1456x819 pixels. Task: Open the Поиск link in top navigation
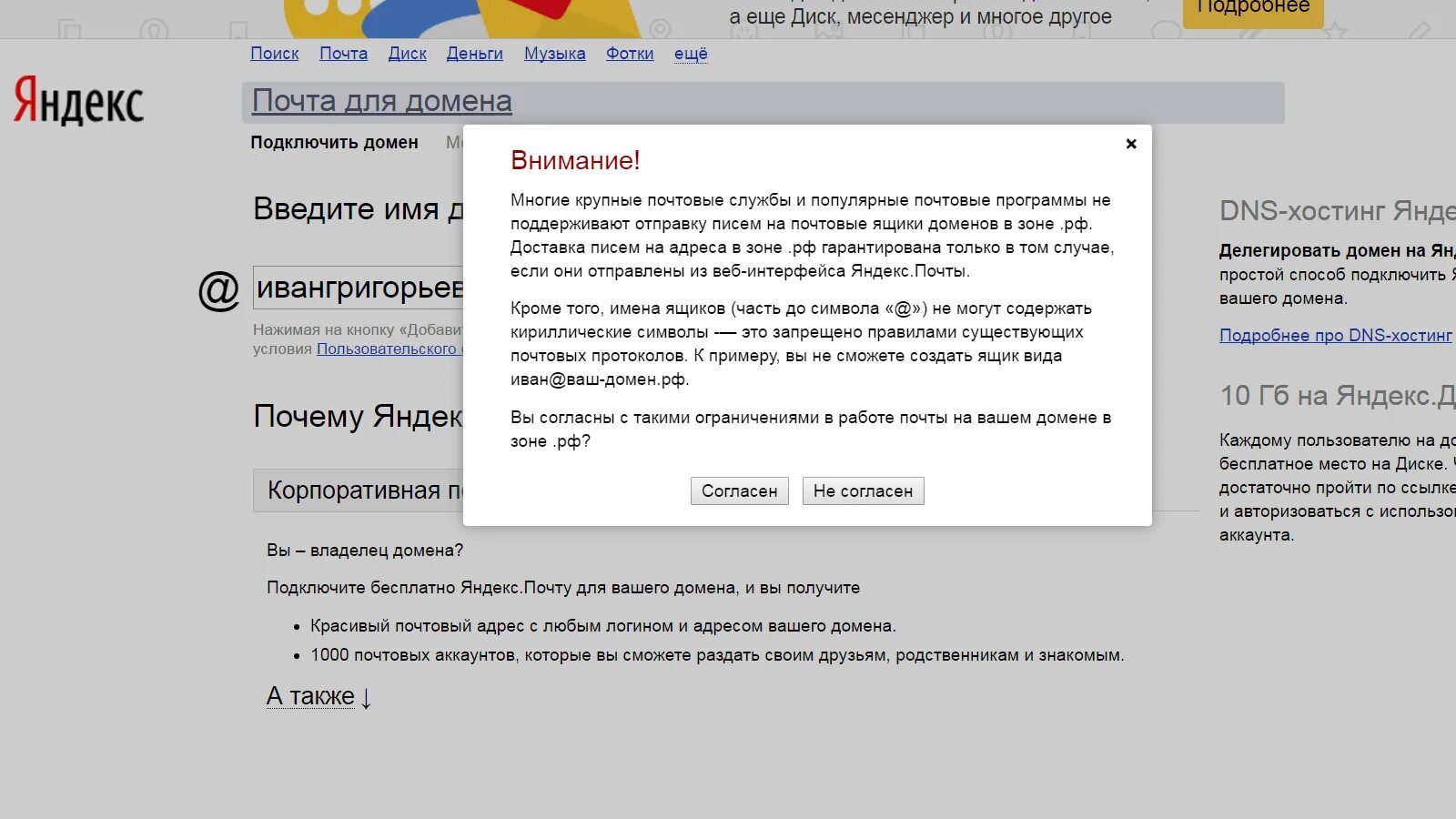click(x=275, y=54)
